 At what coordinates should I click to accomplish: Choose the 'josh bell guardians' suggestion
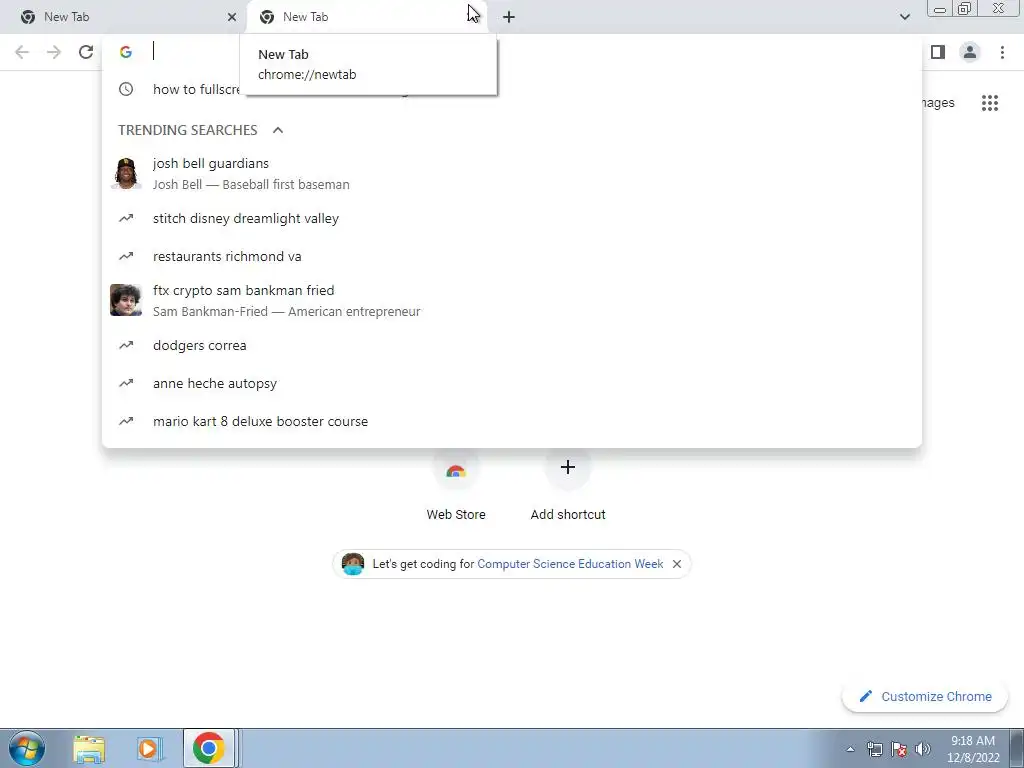point(512,174)
